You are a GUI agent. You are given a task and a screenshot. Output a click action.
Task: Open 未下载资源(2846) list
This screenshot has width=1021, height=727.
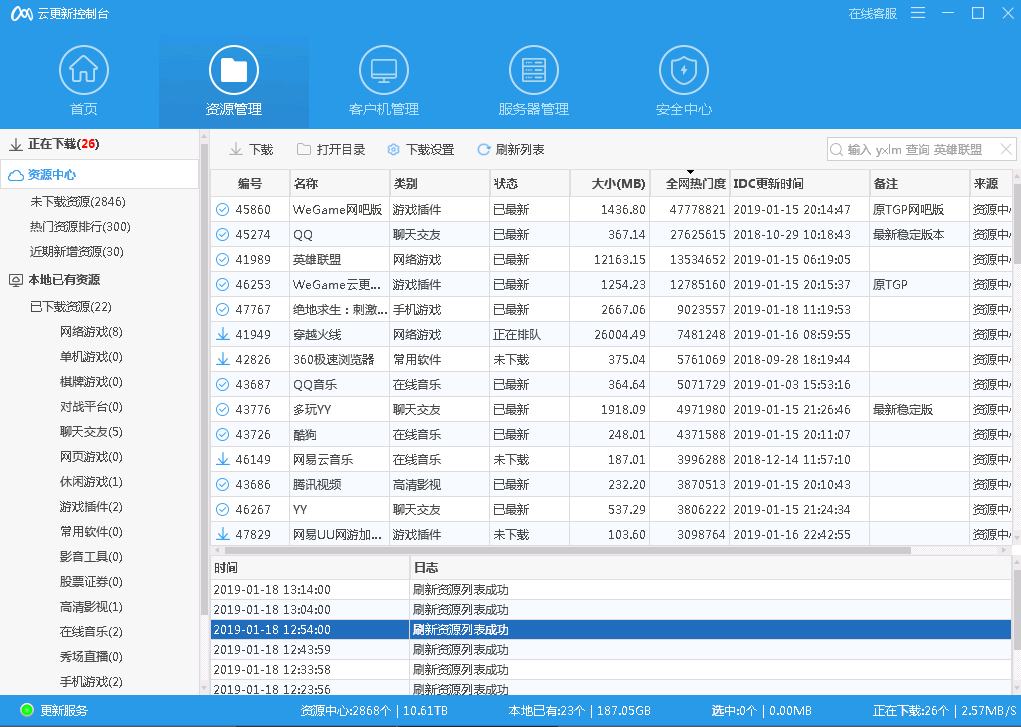[77, 202]
